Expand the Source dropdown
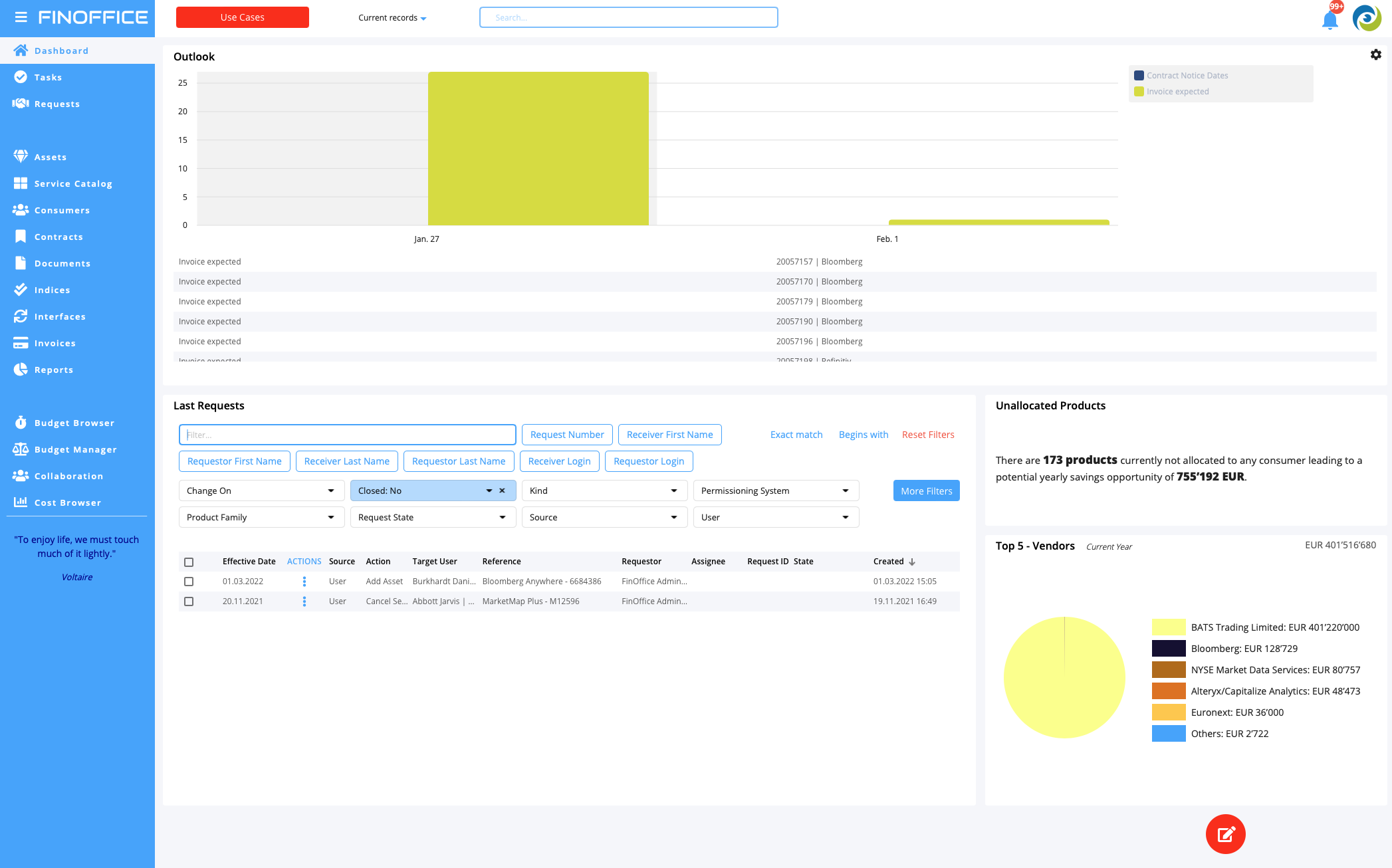 pyautogui.click(x=605, y=517)
